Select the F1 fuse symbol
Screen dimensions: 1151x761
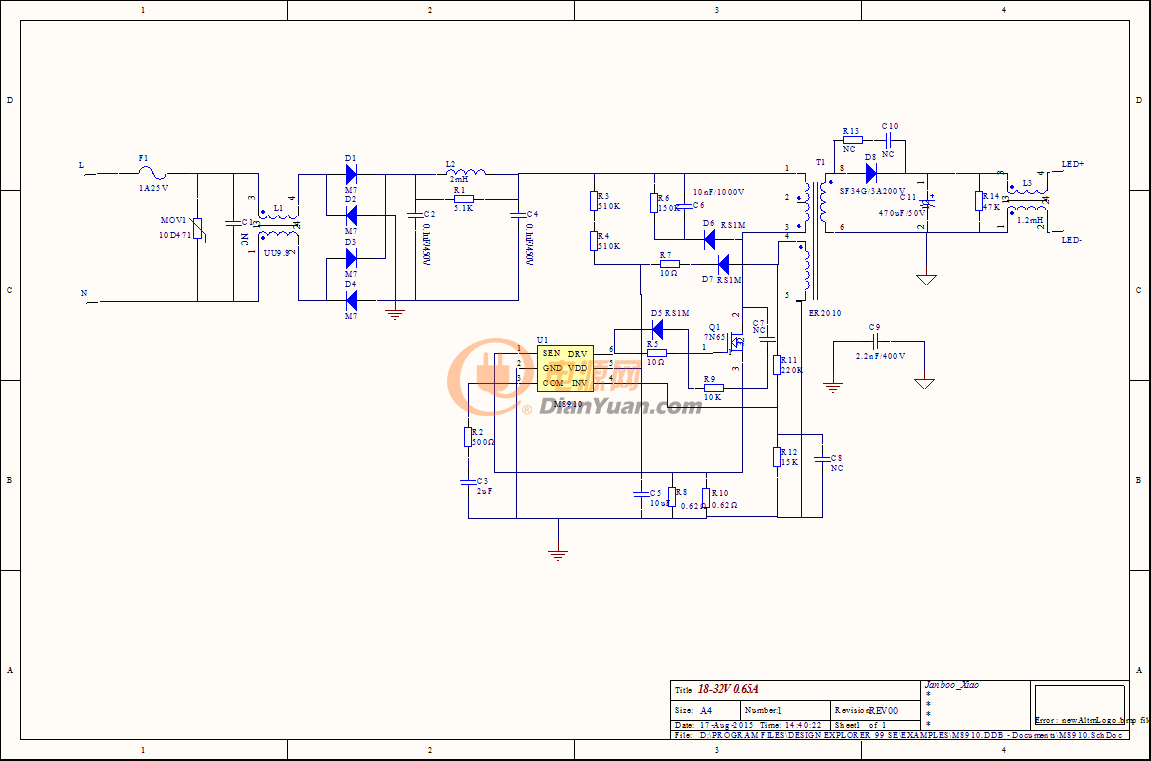point(153,174)
